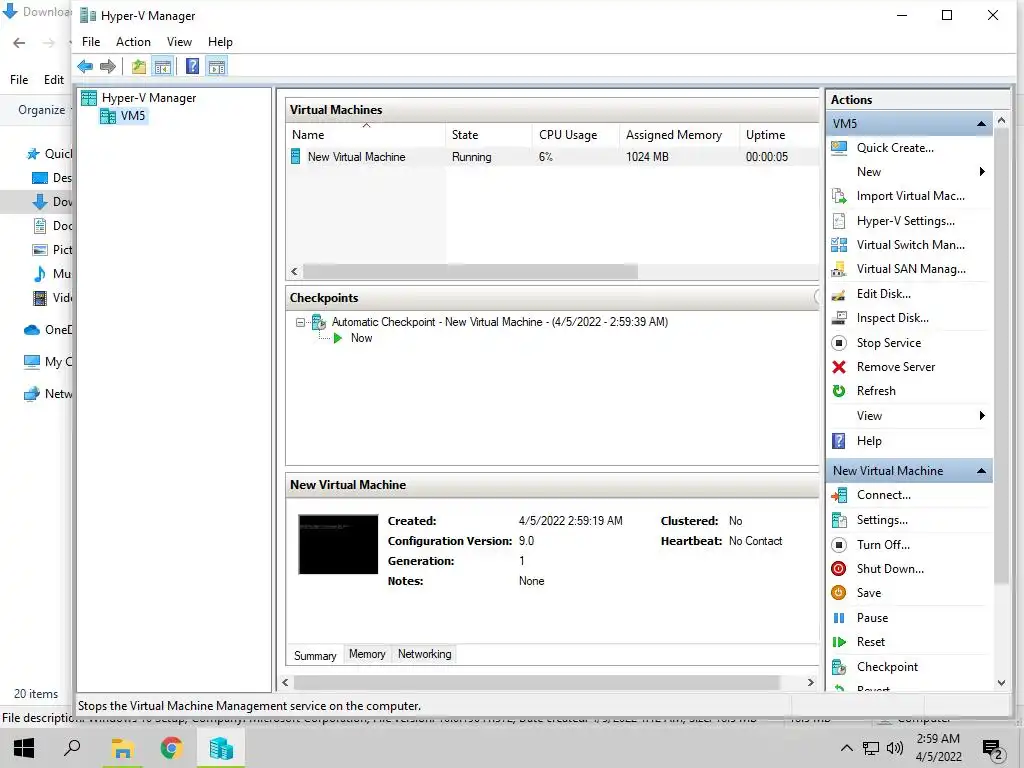Click the Import Virtual Machine icon
The width and height of the screenshot is (1024, 768).
tap(839, 196)
